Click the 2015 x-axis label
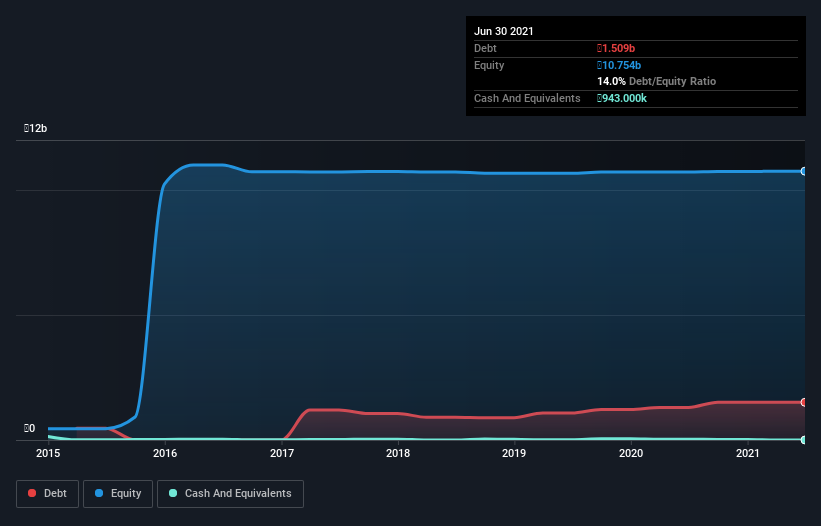 (x=48, y=453)
